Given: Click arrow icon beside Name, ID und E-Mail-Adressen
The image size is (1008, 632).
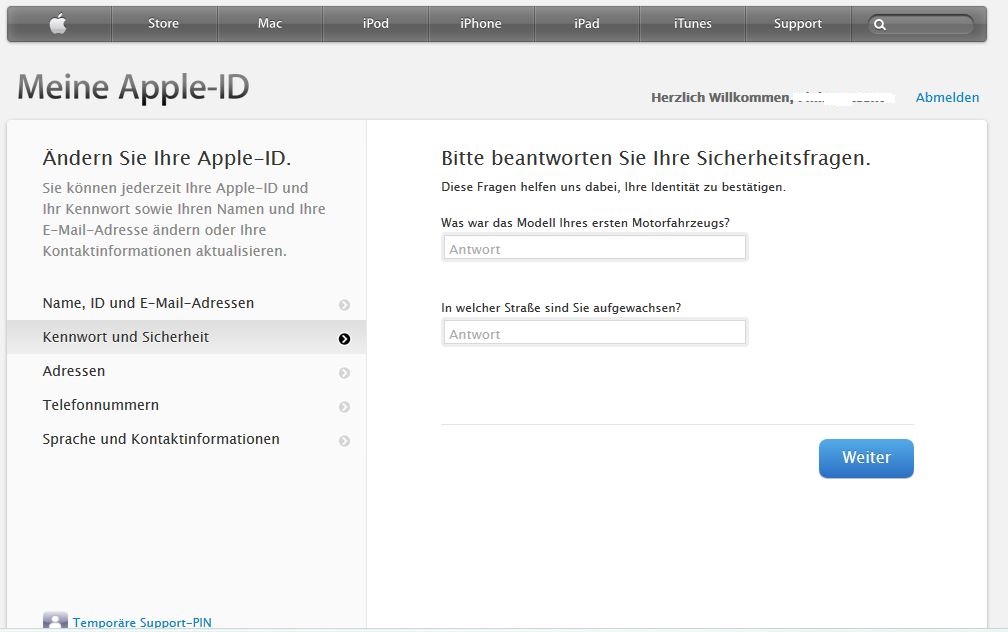Looking at the screenshot, I should (x=344, y=305).
